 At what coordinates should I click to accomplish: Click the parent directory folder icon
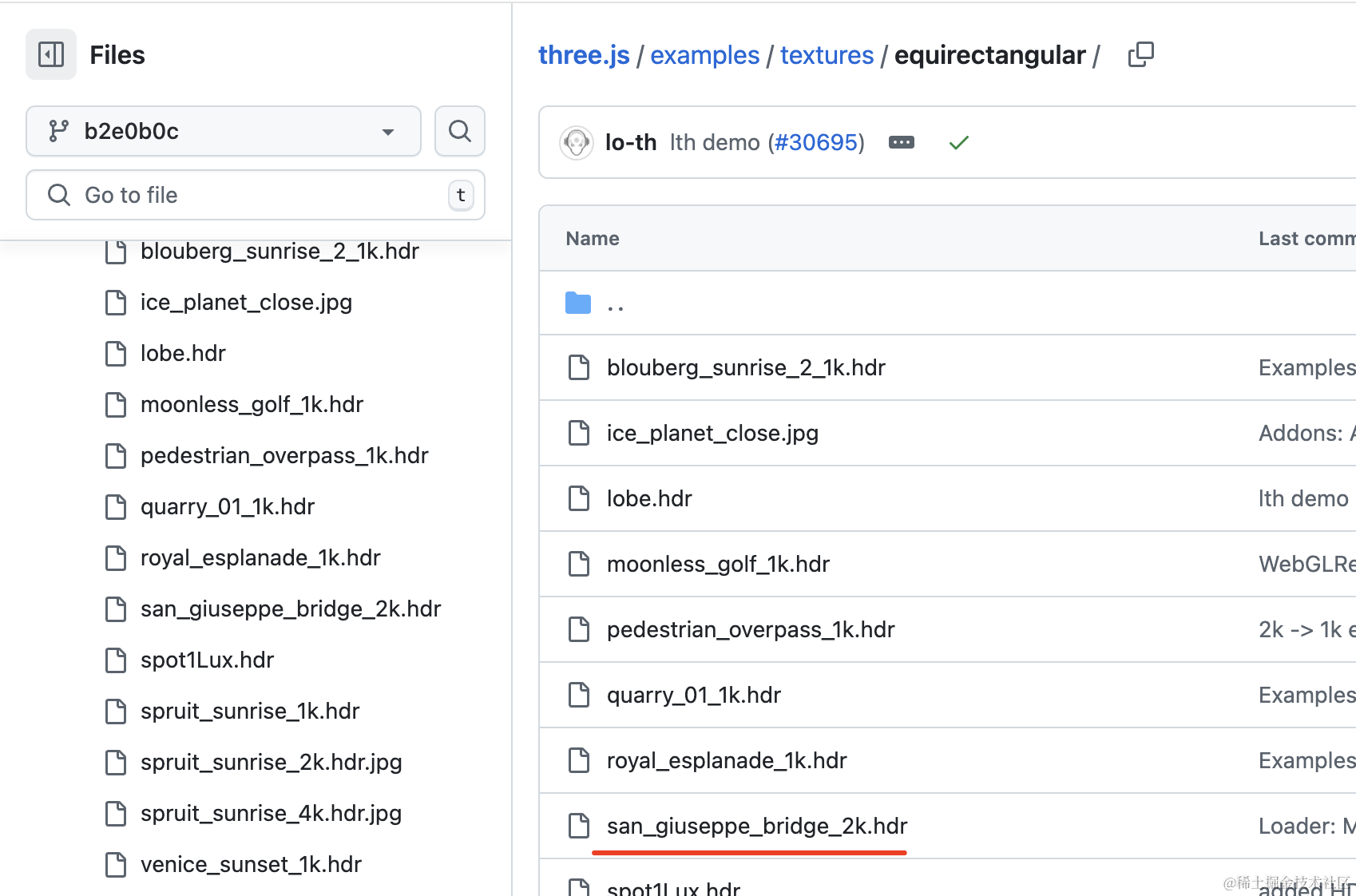tap(578, 303)
